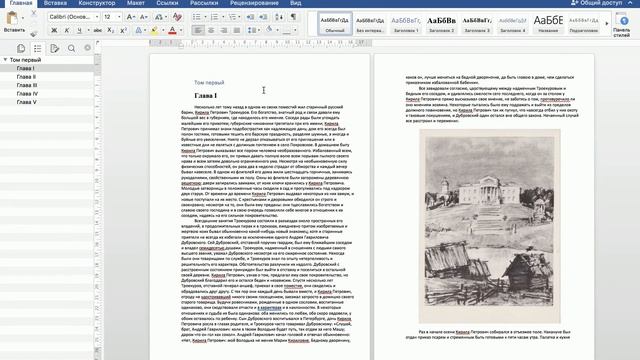Justify text alignment
The height and width of the screenshot is (360, 640).
pos(237,30)
